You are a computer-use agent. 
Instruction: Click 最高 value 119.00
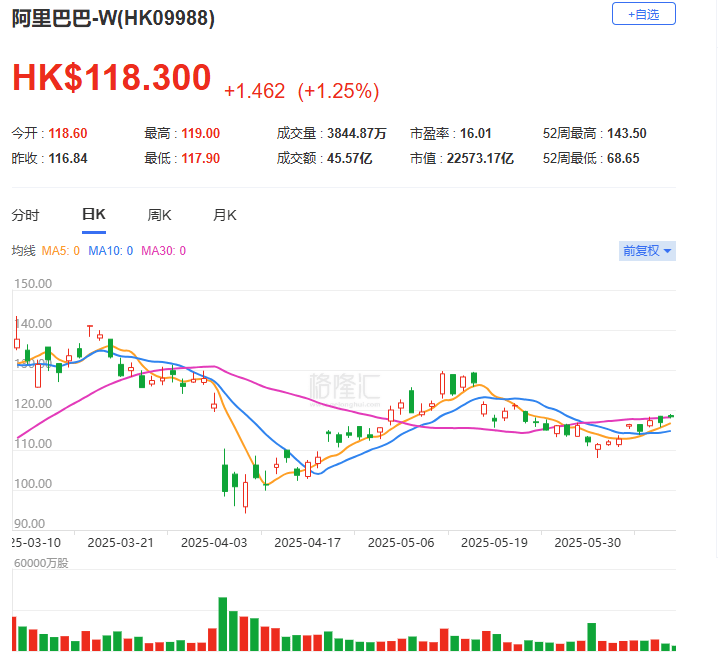(x=201, y=133)
